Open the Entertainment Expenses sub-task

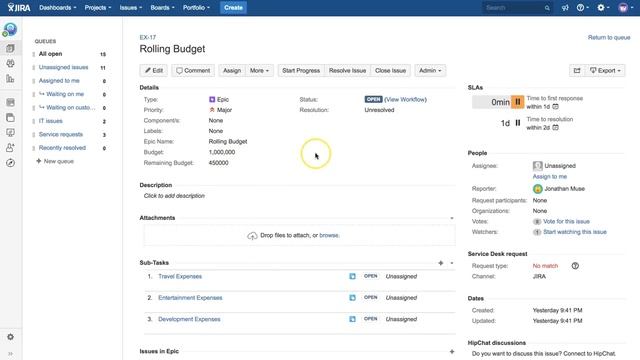(x=190, y=298)
